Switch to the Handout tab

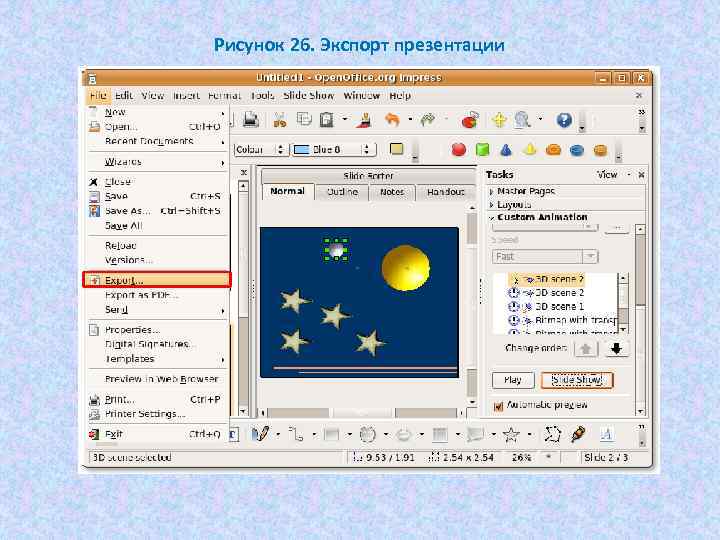click(445, 192)
